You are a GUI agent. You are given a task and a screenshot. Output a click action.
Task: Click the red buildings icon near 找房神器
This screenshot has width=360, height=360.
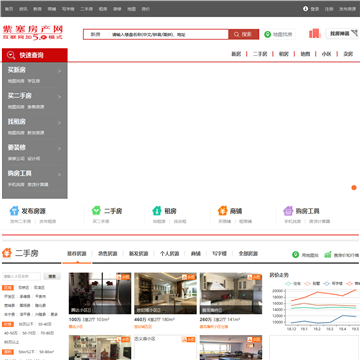pos(314,33)
